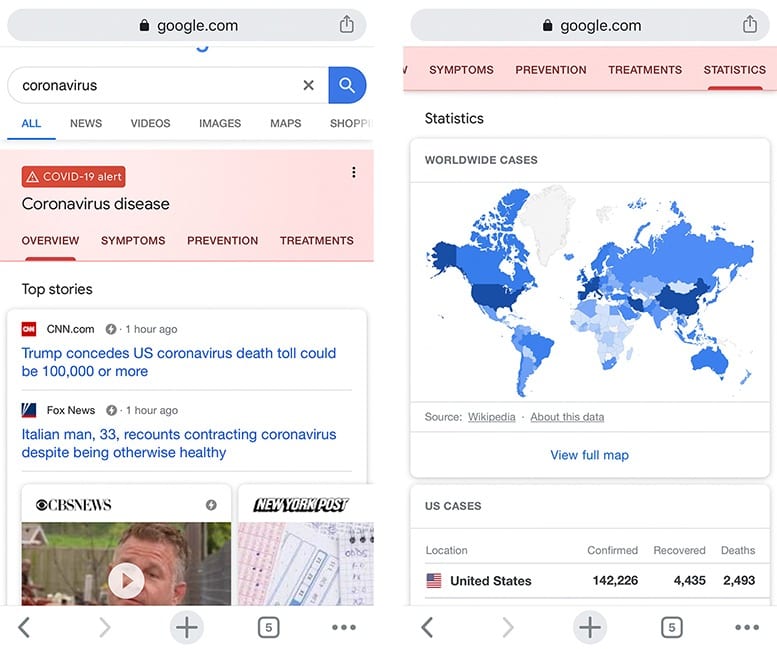This screenshot has height=649, width=777.
Task: Select OVERVIEW tab in coronavirus panel
Action: tap(50, 241)
